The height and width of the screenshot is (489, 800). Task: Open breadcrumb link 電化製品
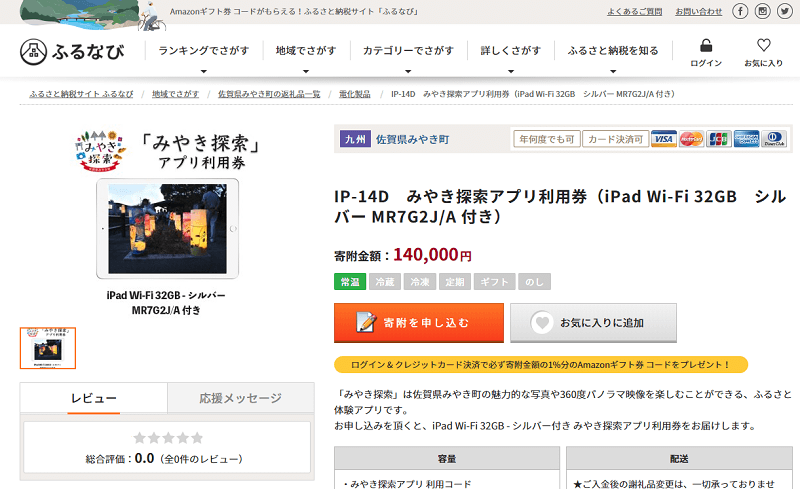point(355,94)
